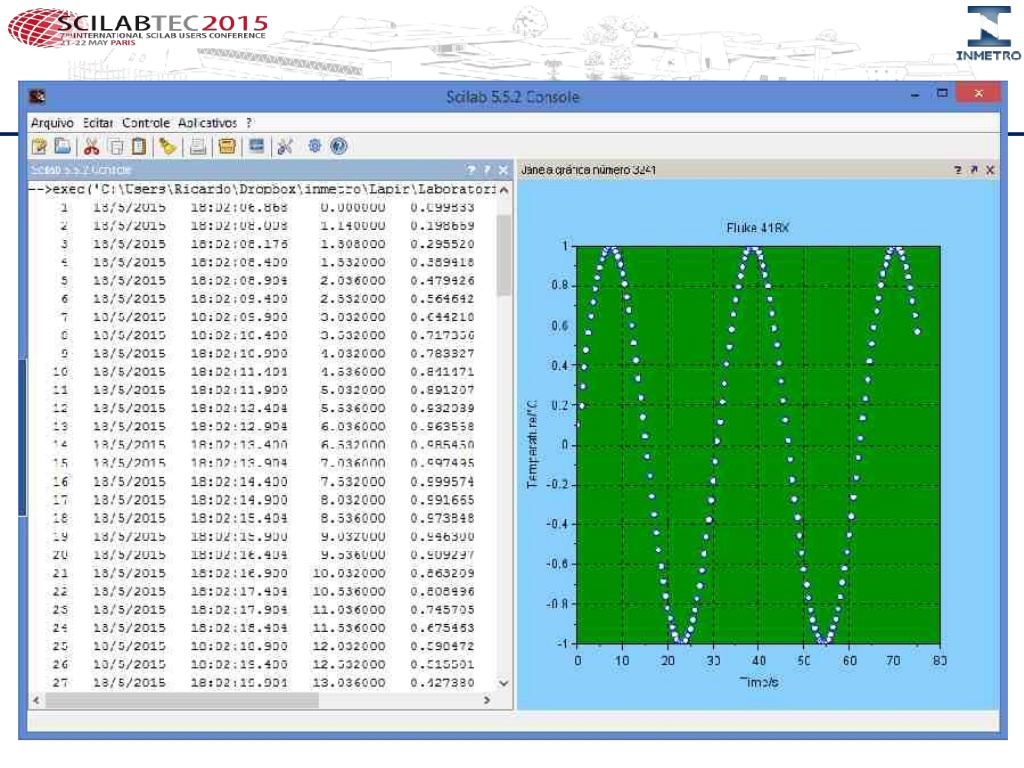
Task: Click the Scilab logo in title bar
Action: 37,97
